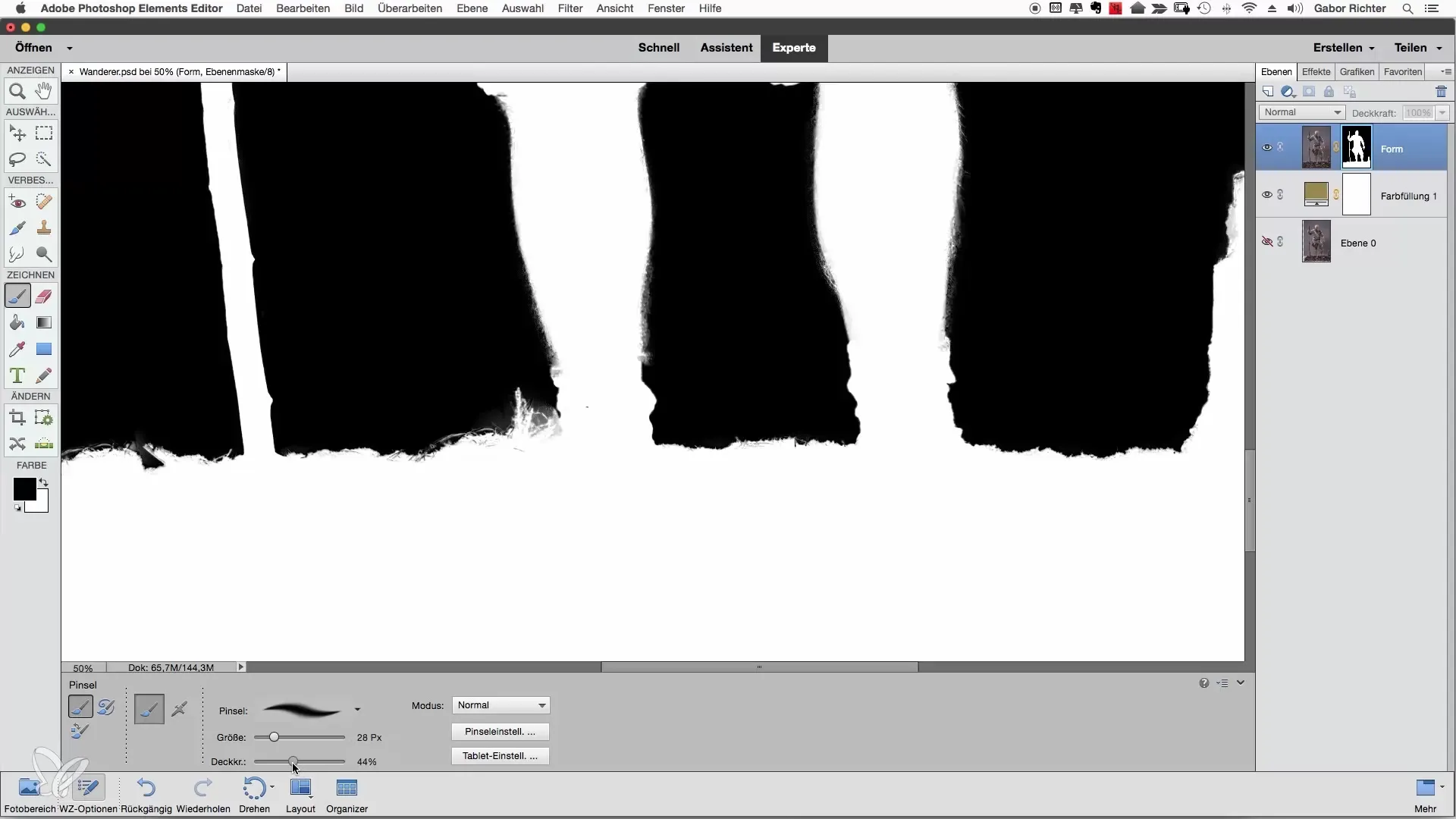Select the Crop tool
The image size is (1456, 819).
[x=17, y=418]
